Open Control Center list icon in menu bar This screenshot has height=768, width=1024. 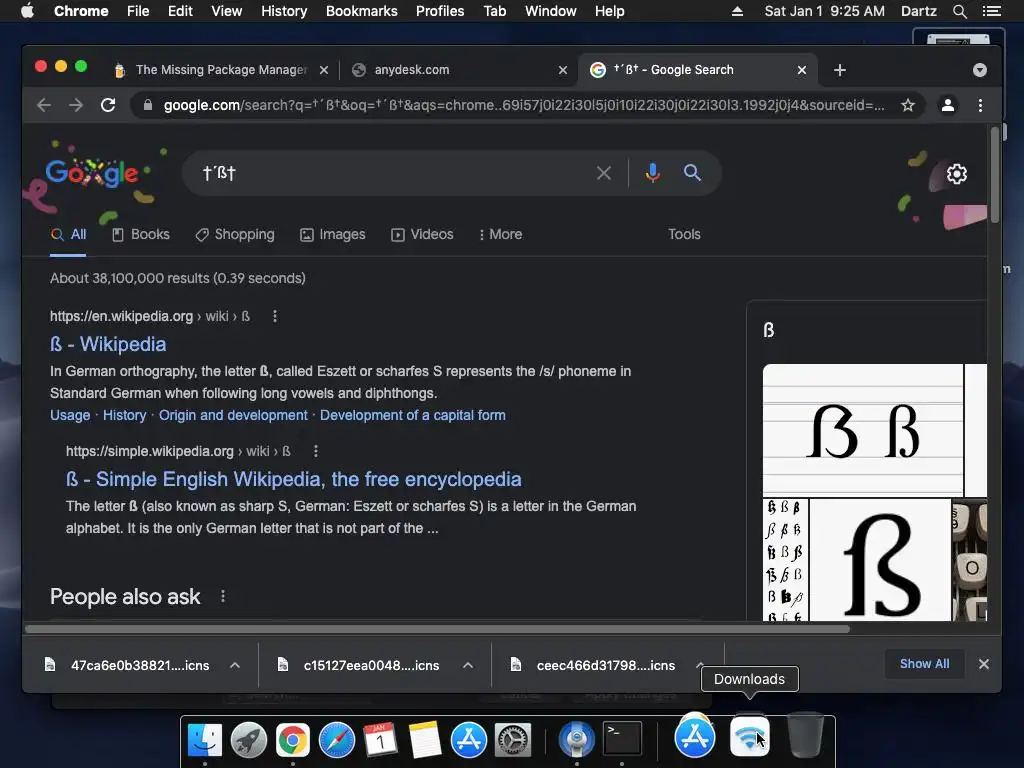(x=991, y=11)
